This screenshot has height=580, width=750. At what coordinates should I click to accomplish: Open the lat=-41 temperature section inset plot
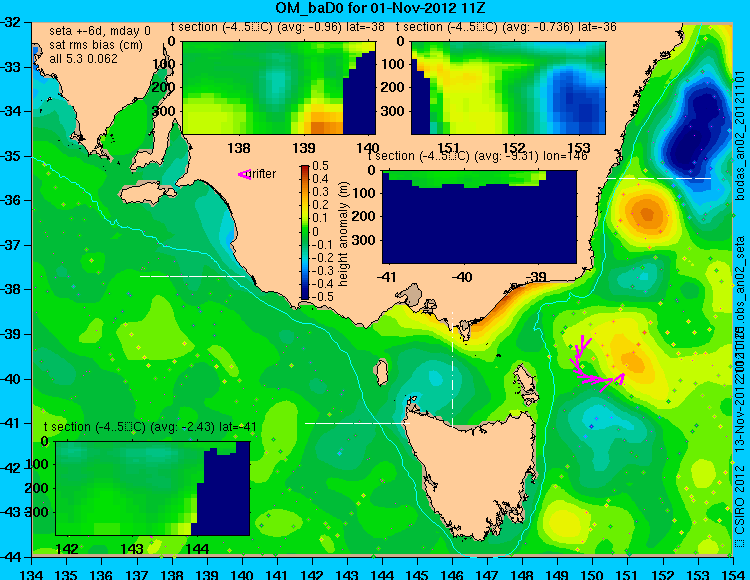point(153,488)
